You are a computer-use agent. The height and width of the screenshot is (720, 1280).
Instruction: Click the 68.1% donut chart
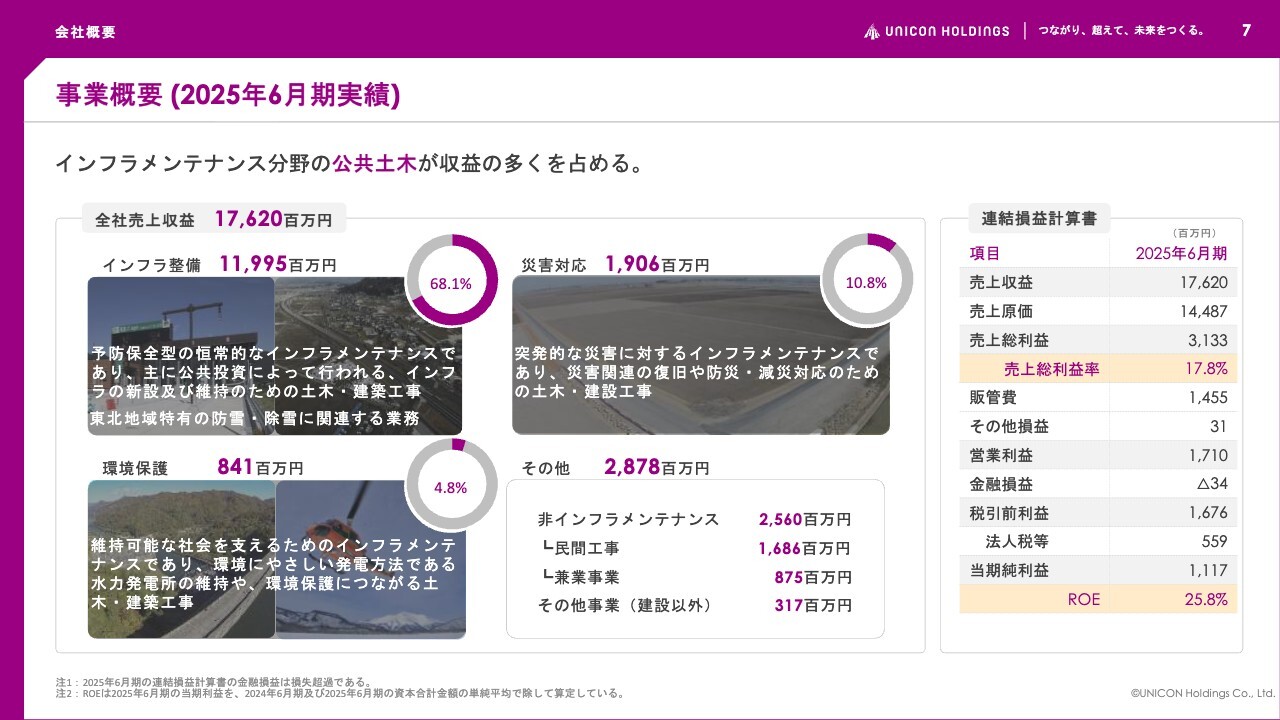click(x=451, y=281)
